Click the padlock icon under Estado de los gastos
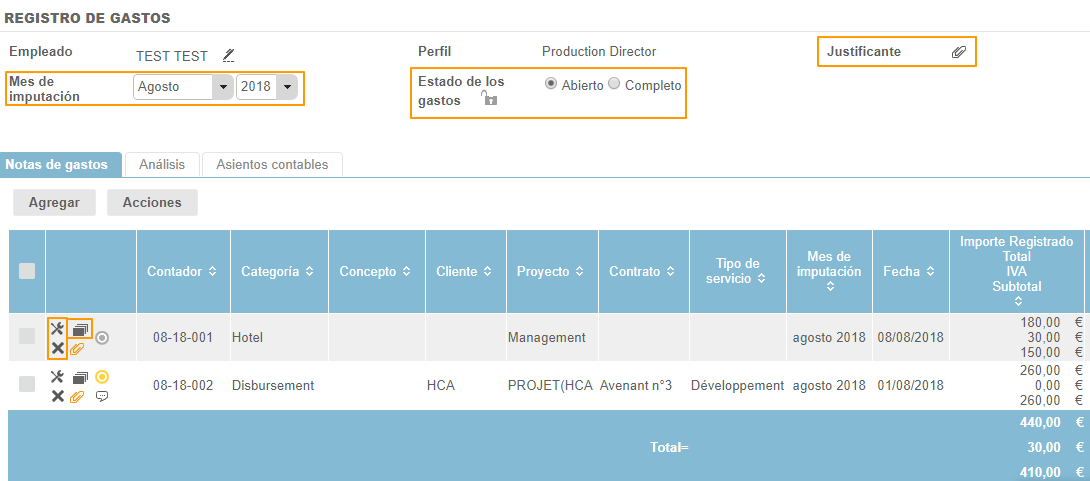 coord(489,98)
